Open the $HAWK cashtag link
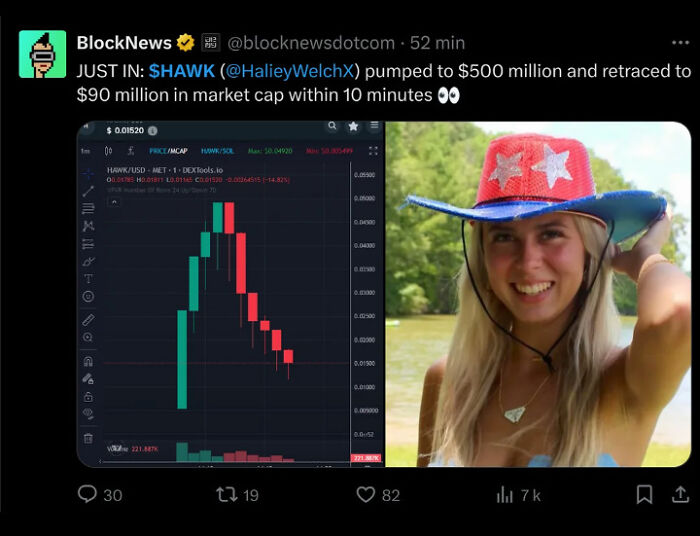Viewport: 700px width, 536px height. (182, 72)
